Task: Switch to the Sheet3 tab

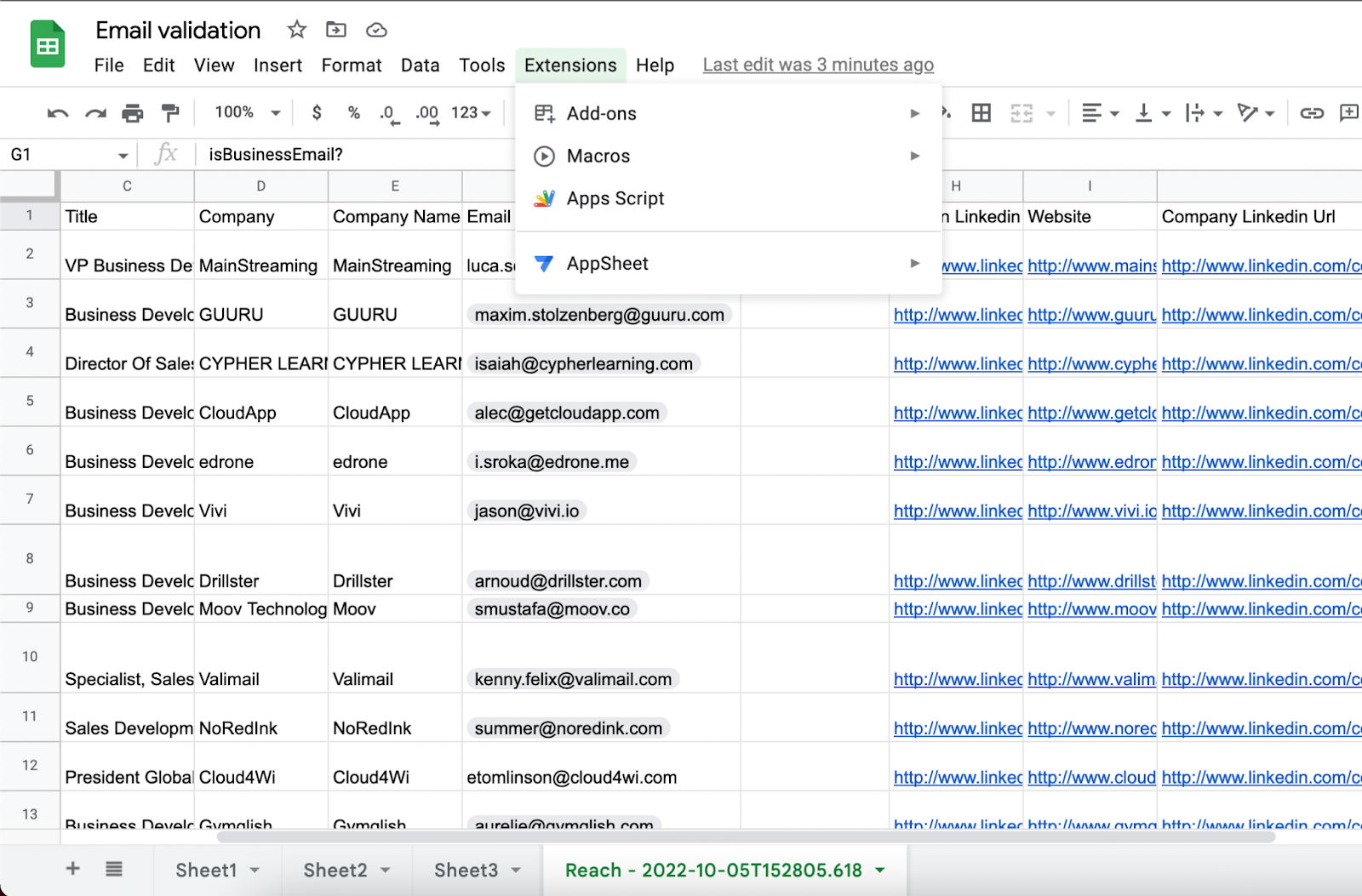Action: [x=466, y=870]
